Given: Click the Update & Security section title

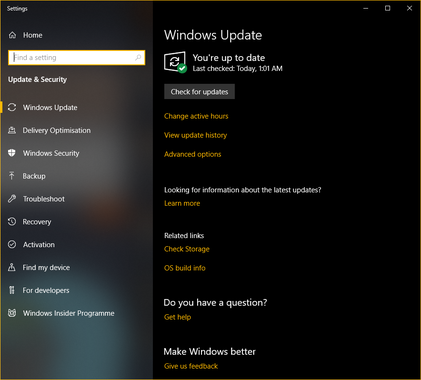Looking at the screenshot, I should pos(37,79).
